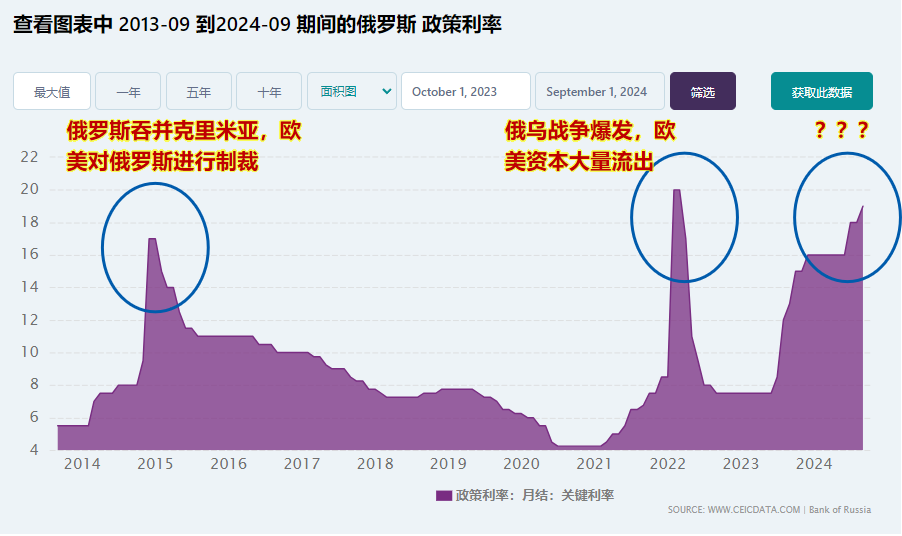
Task: Click the red ？？？ annotation text
Action: pos(840,131)
